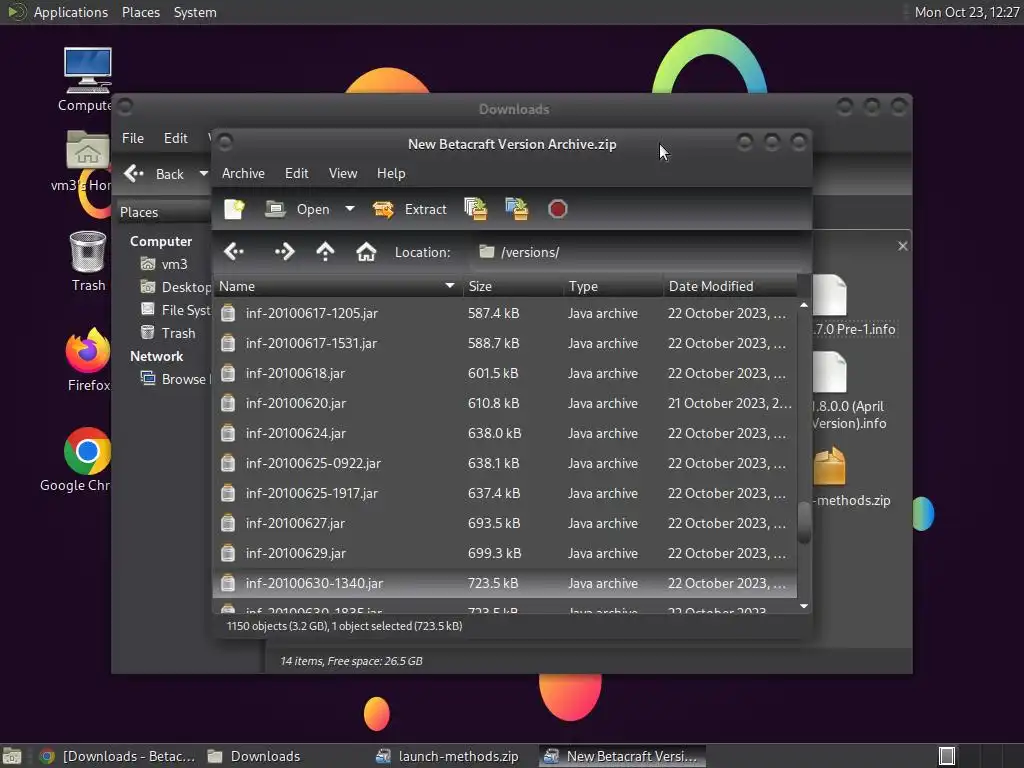The height and width of the screenshot is (768, 1024).
Task: Open Browse Network in Downloads sidebar
Action: tap(176, 379)
